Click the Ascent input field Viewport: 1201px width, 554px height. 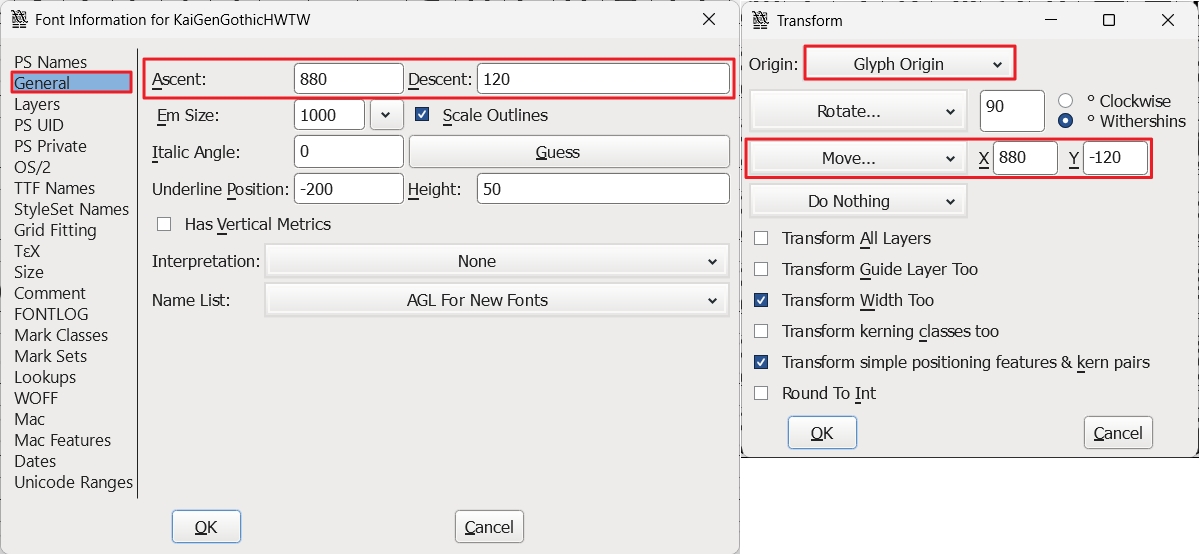click(x=349, y=79)
